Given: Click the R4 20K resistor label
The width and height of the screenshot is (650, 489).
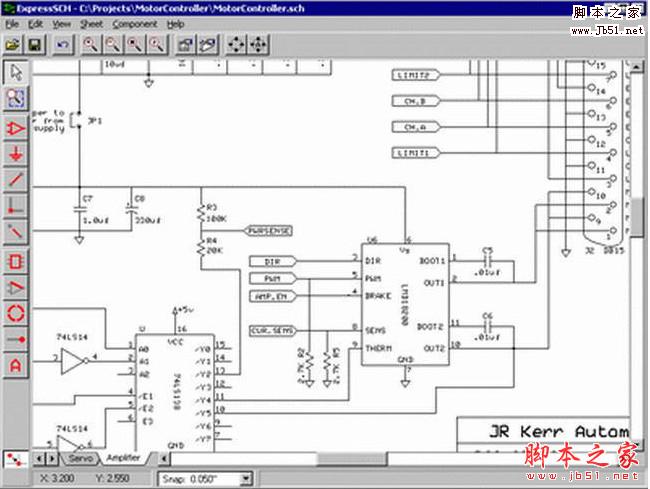Looking at the screenshot, I should tap(215, 245).
